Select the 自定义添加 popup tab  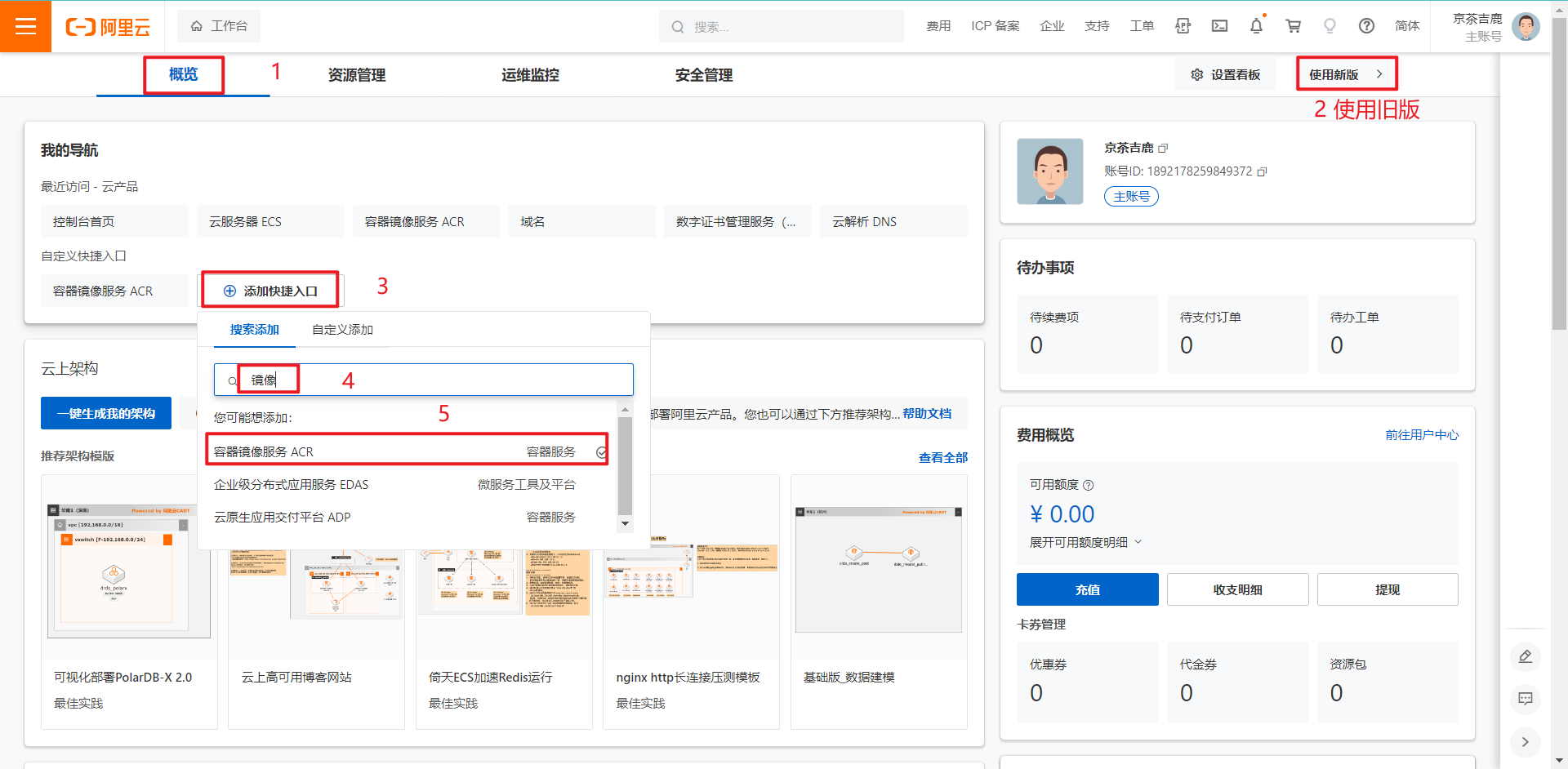click(x=342, y=330)
